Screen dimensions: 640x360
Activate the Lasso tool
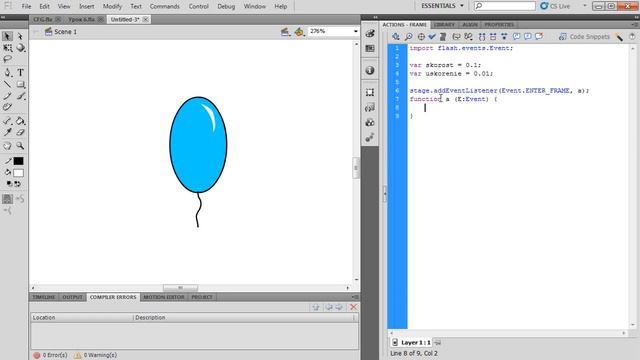[7, 60]
